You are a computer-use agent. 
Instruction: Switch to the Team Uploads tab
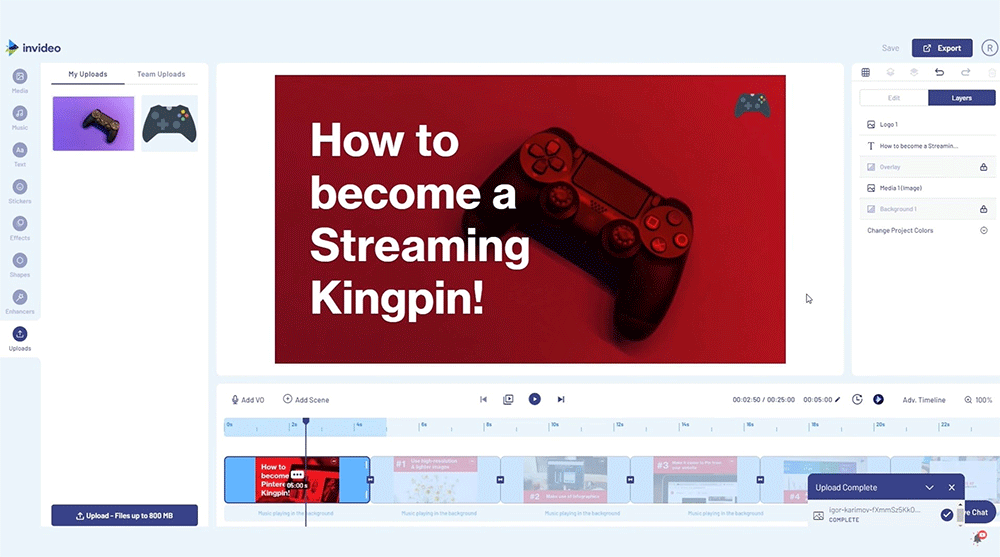click(160, 74)
